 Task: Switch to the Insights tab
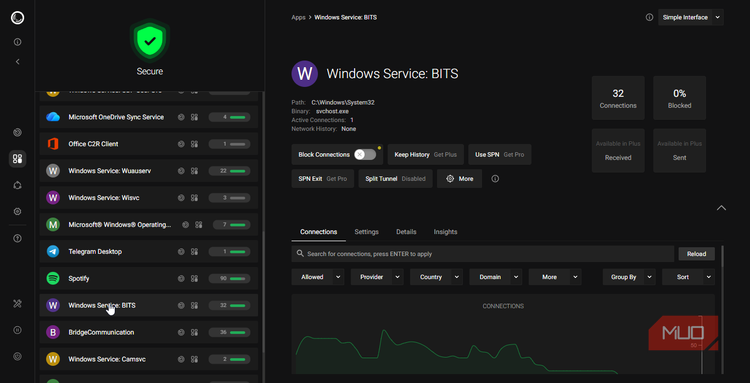445,232
